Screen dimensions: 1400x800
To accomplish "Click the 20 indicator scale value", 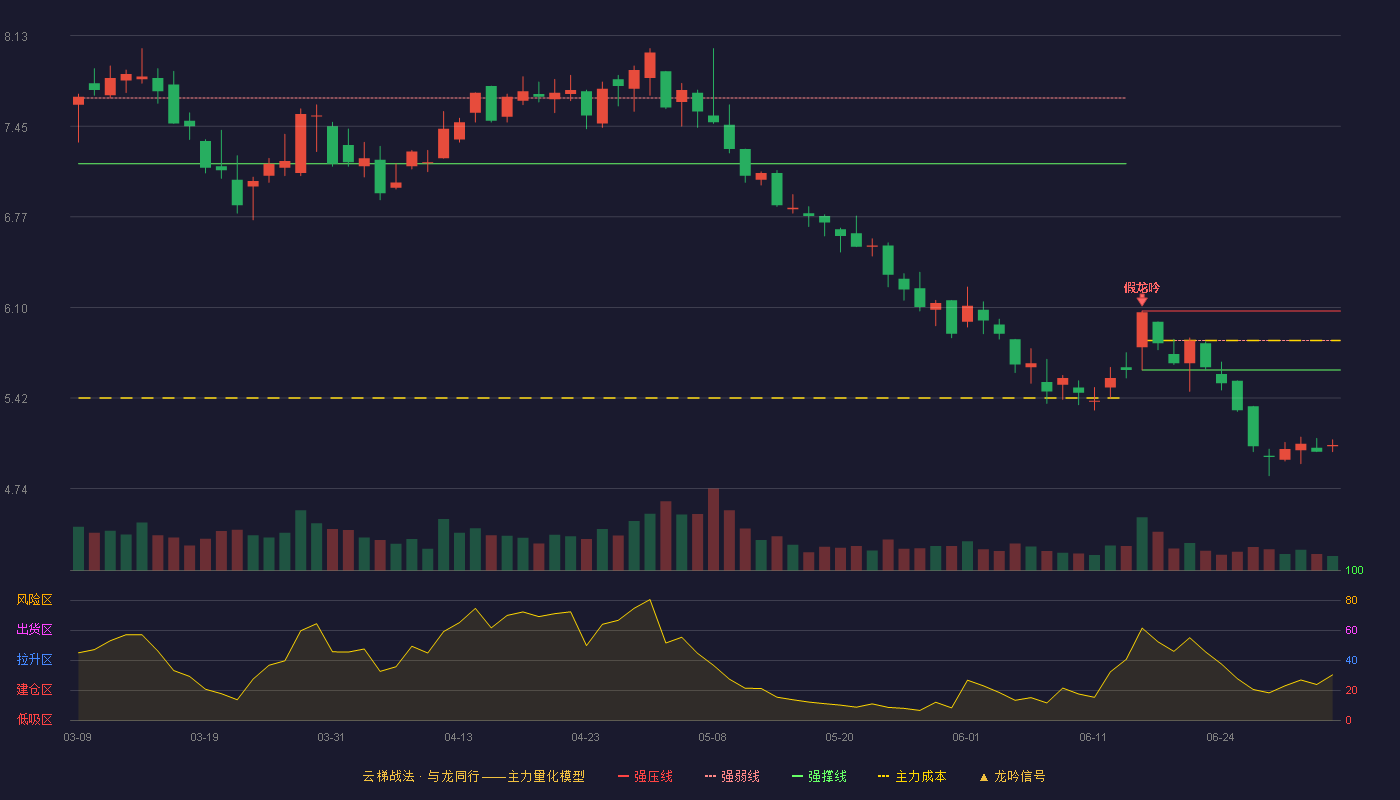I will [x=1351, y=690].
